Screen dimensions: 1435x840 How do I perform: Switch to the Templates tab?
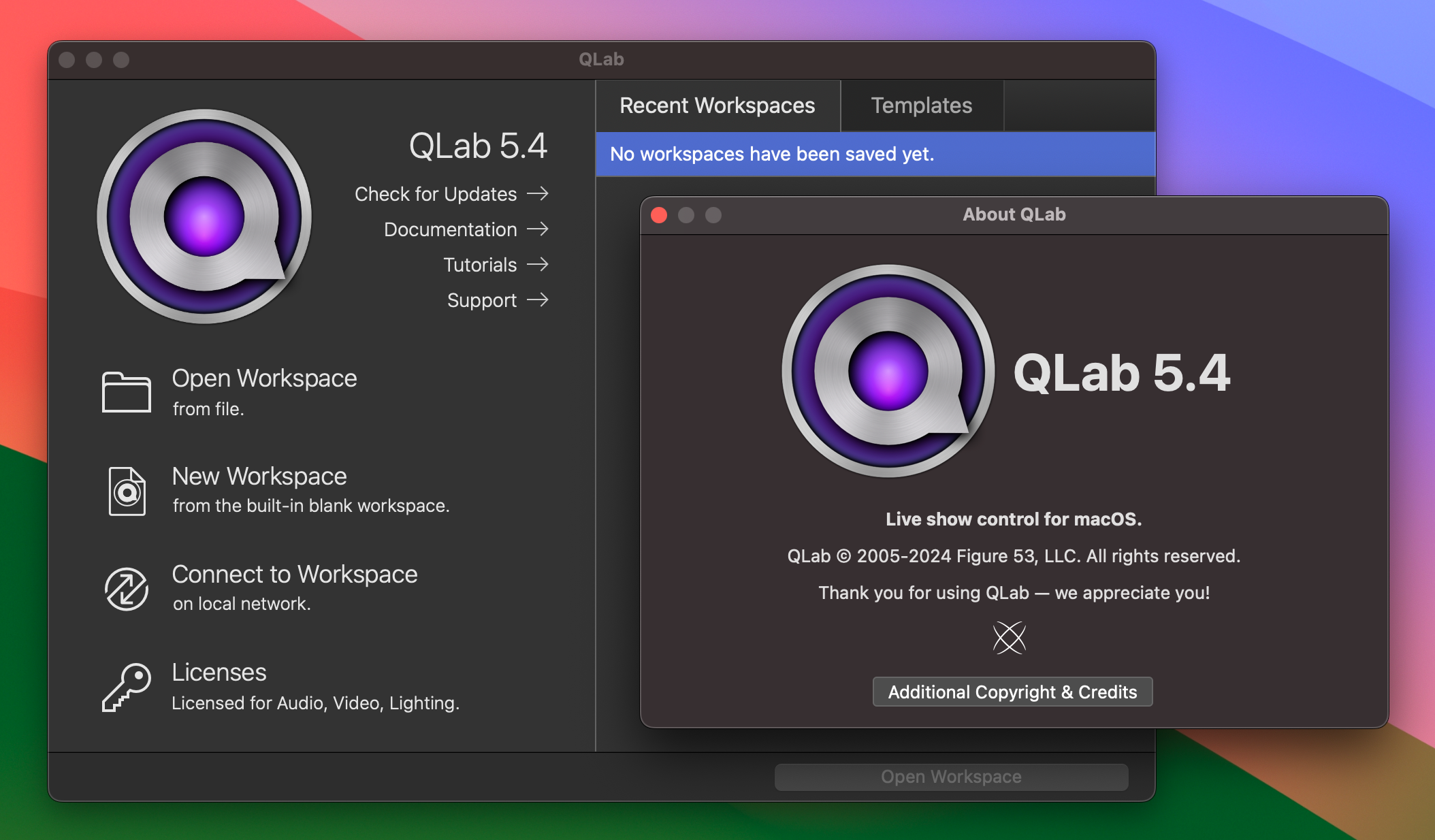[x=920, y=105]
